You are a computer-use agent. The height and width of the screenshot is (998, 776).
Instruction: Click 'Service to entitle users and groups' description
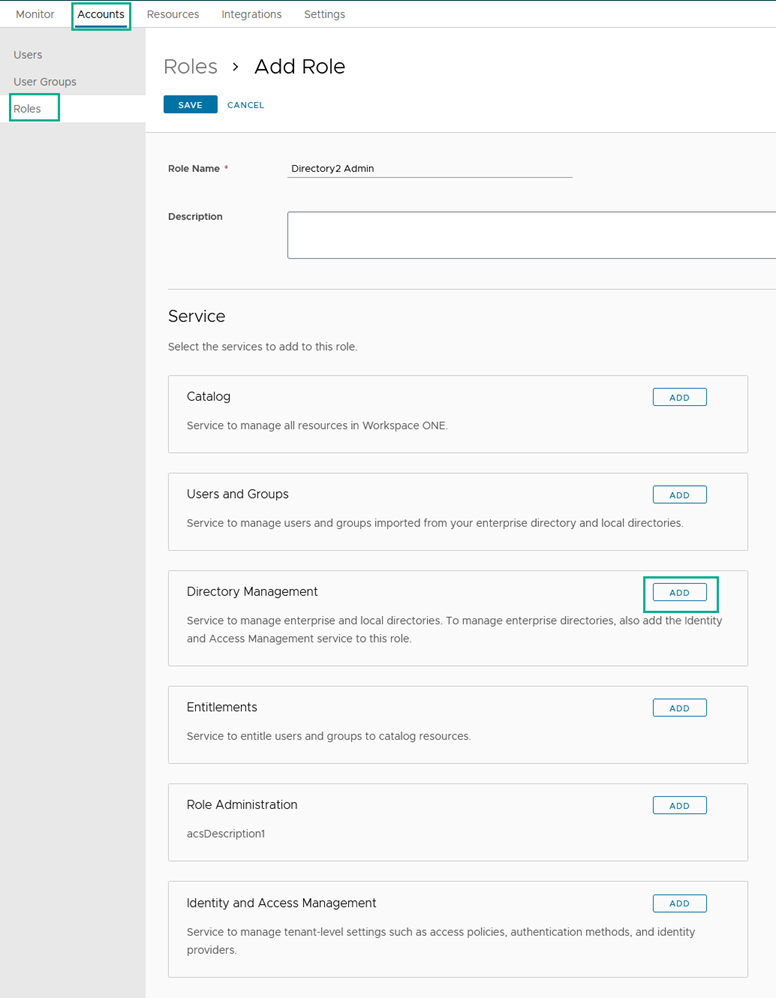pos(328,736)
